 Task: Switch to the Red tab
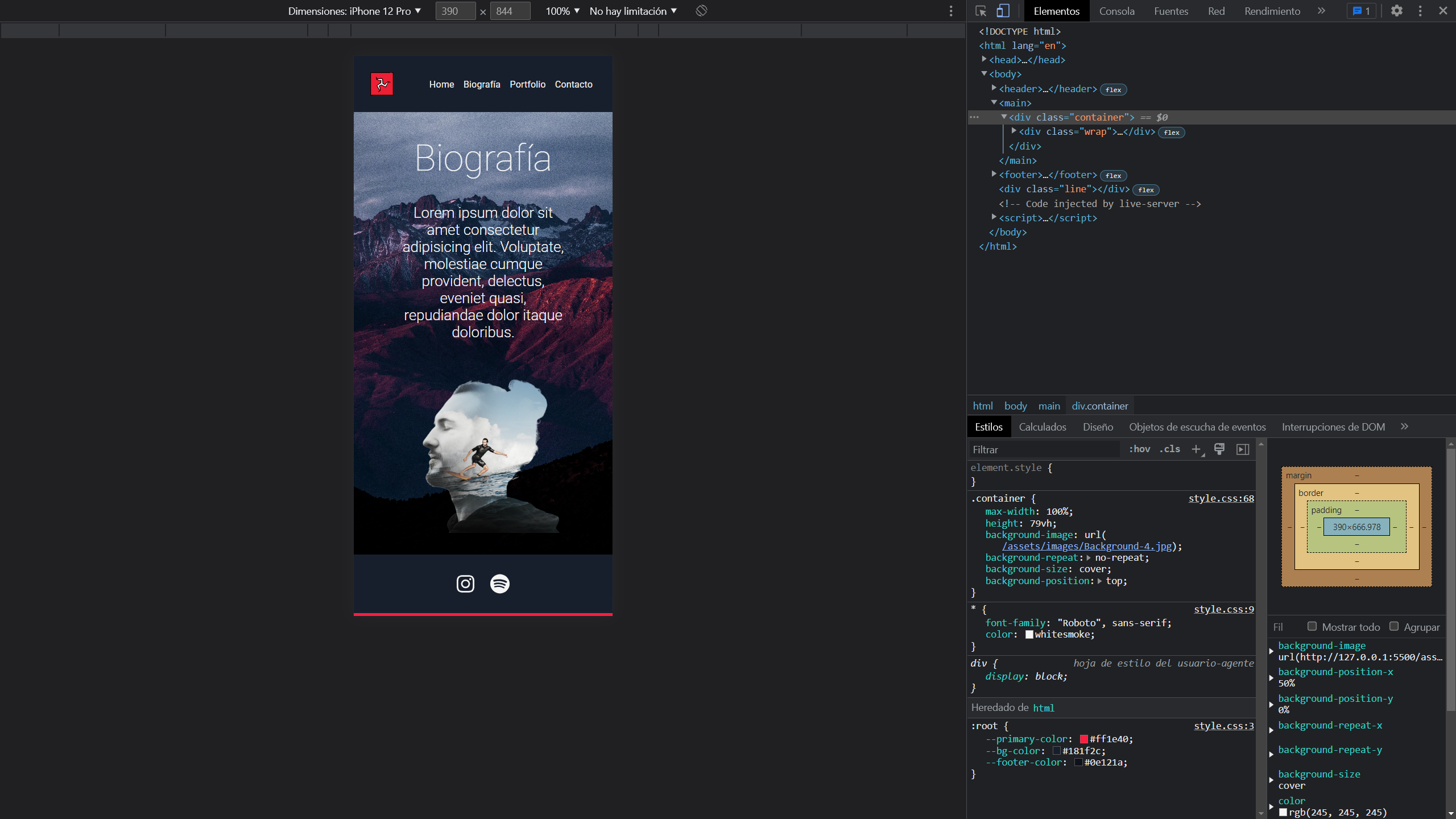[x=1216, y=11]
